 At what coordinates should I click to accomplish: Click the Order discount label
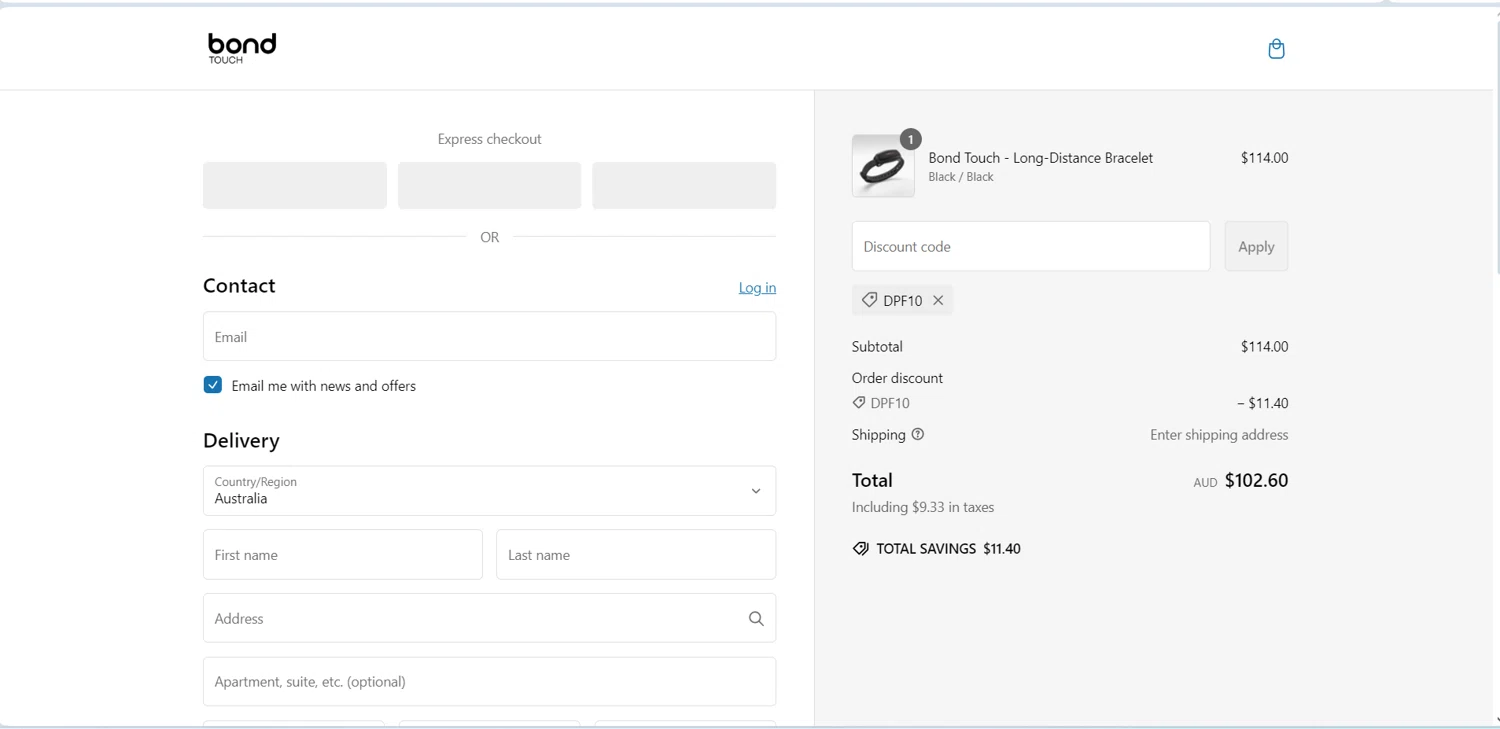pyautogui.click(x=897, y=378)
